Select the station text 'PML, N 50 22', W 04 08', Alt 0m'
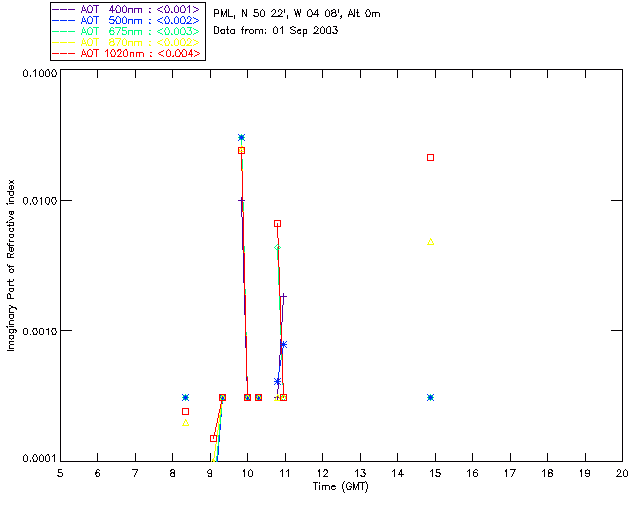 (297, 14)
